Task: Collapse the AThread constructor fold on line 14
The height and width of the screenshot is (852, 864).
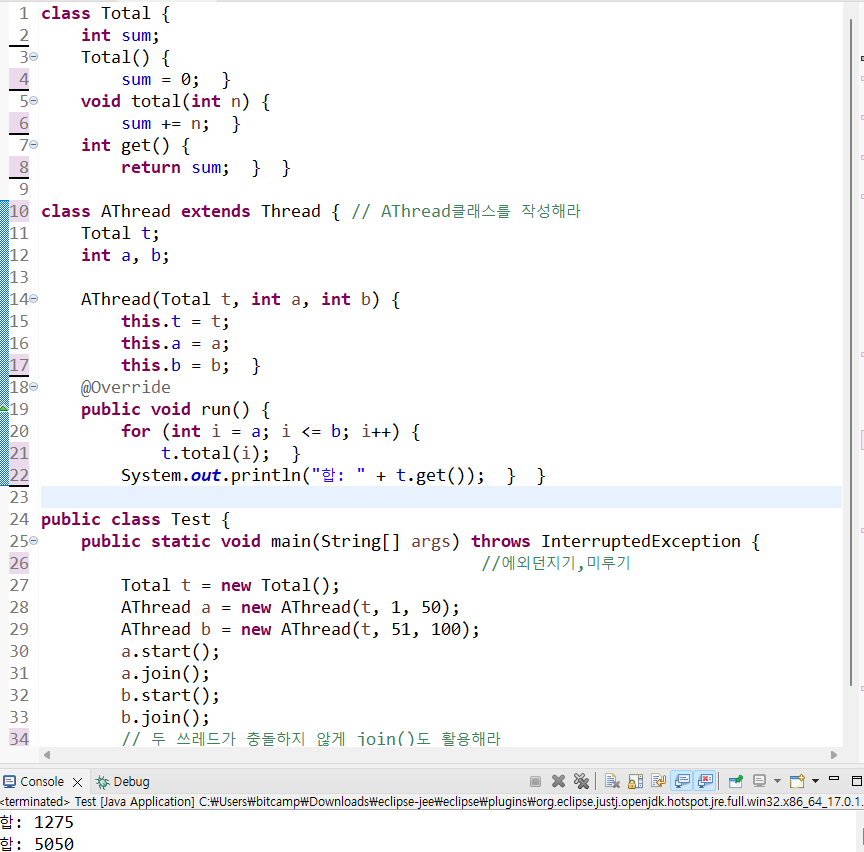Action: [34, 299]
